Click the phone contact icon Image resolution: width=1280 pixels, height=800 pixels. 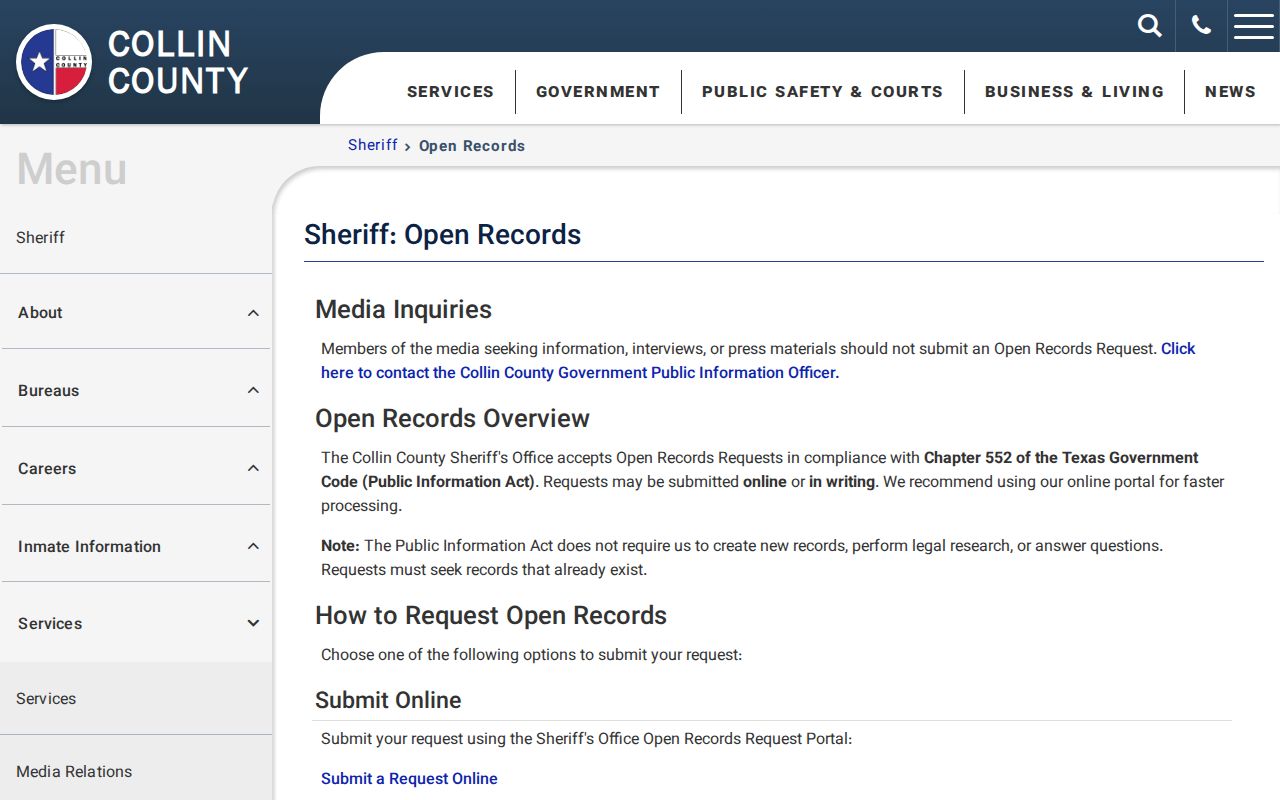[x=1201, y=26]
